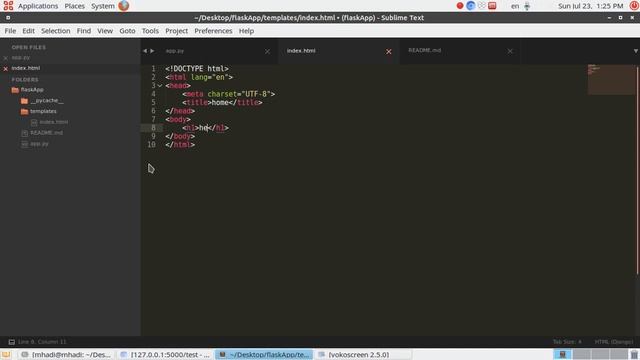Close the README.md tab
Viewport: 640px width, 360px height.
pyautogui.click(x=510, y=51)
